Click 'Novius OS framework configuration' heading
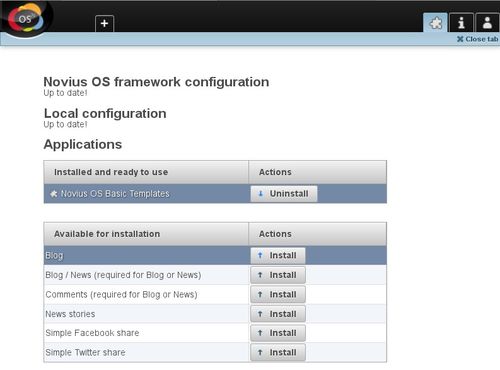 156,82
